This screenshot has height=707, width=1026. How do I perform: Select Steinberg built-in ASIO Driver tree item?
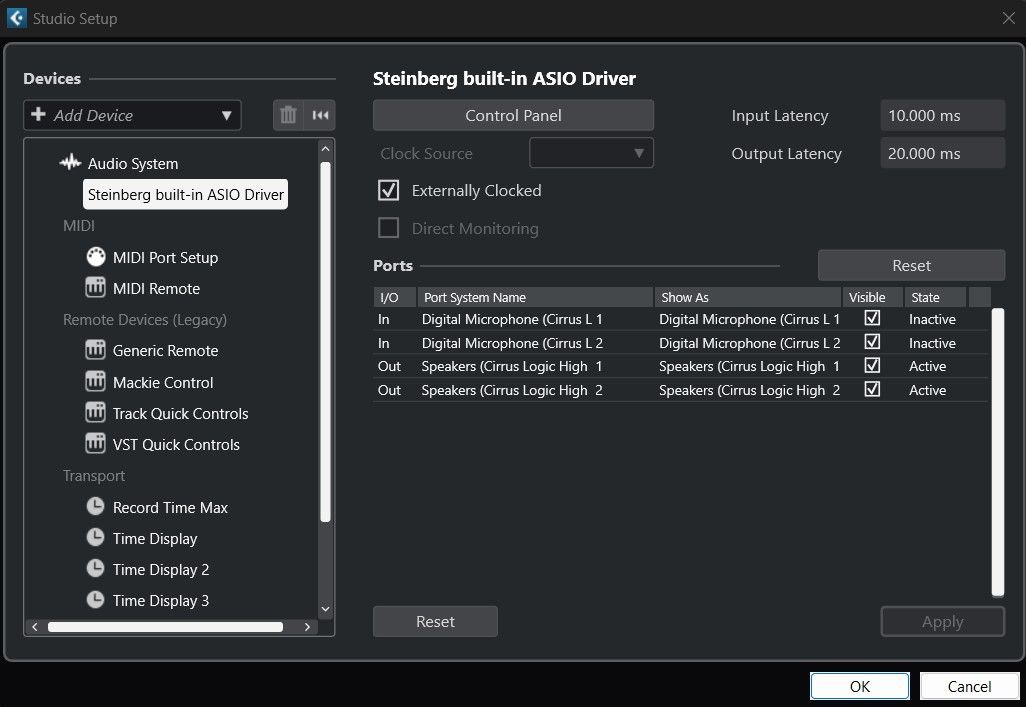tap(185, 194)
